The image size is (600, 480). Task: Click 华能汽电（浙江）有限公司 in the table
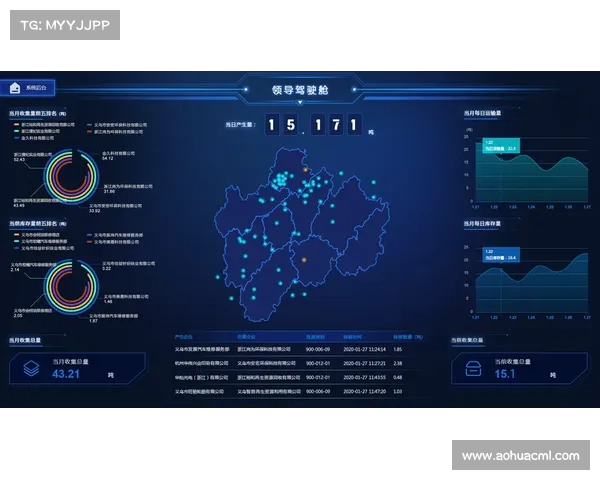(202, 377)
